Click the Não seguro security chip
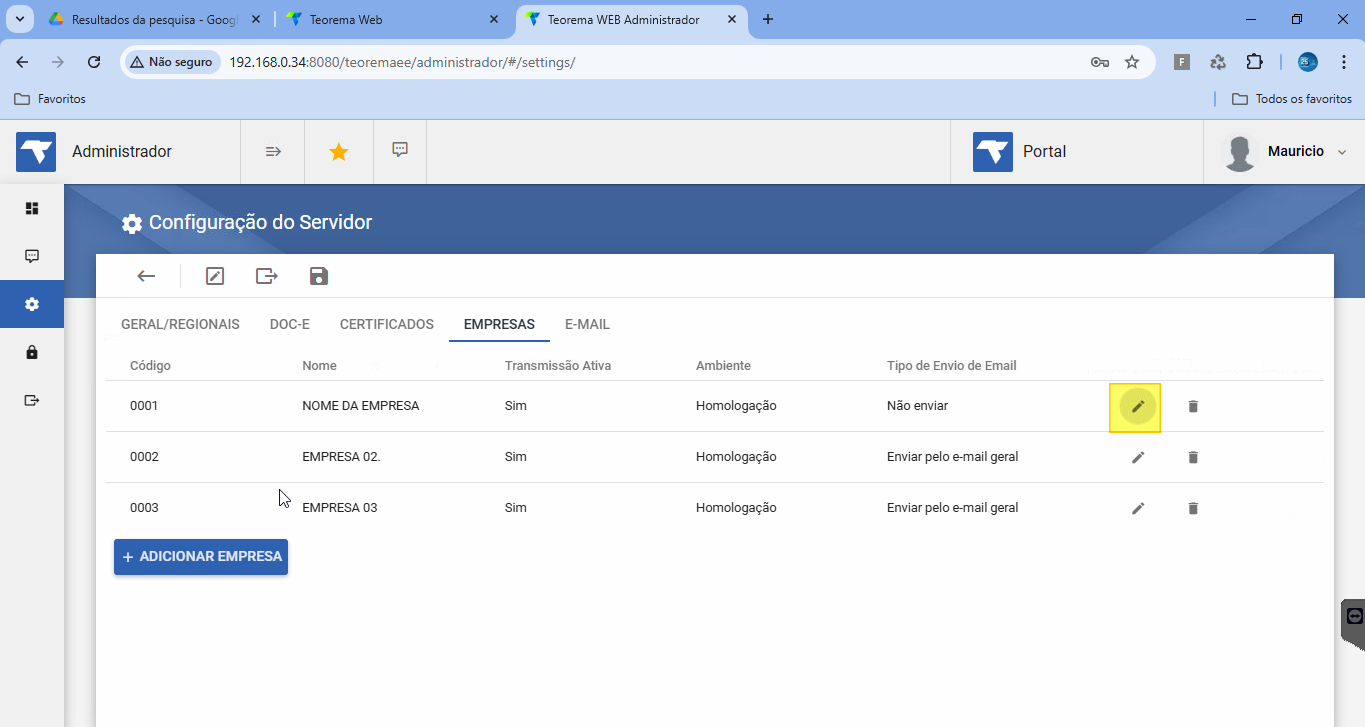1365x727 pixels. 171,62
